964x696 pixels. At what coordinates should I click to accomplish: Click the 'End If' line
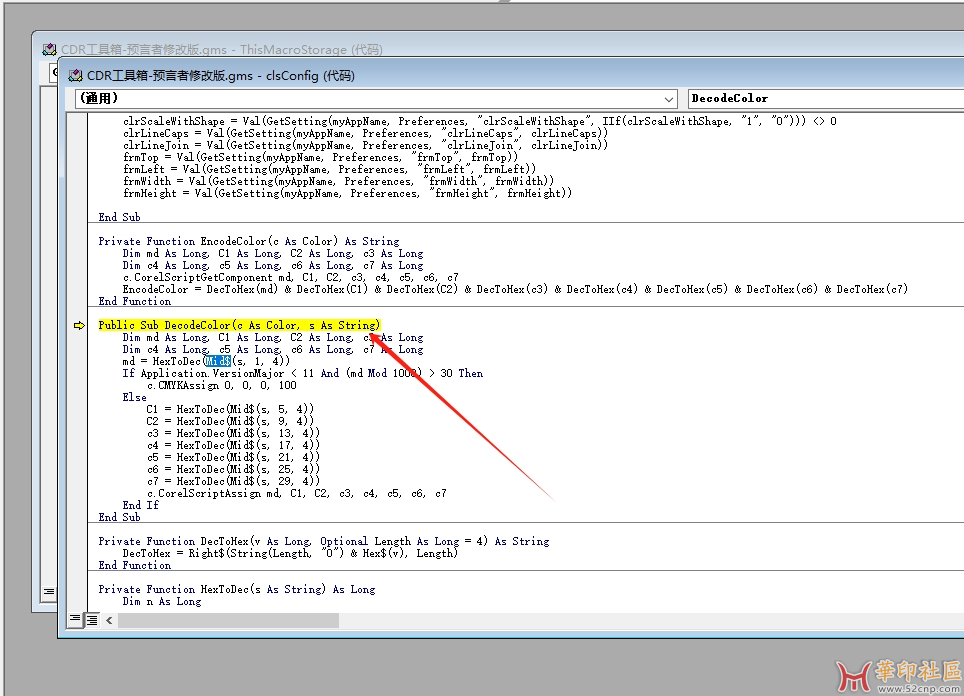(x=140, y=505)
